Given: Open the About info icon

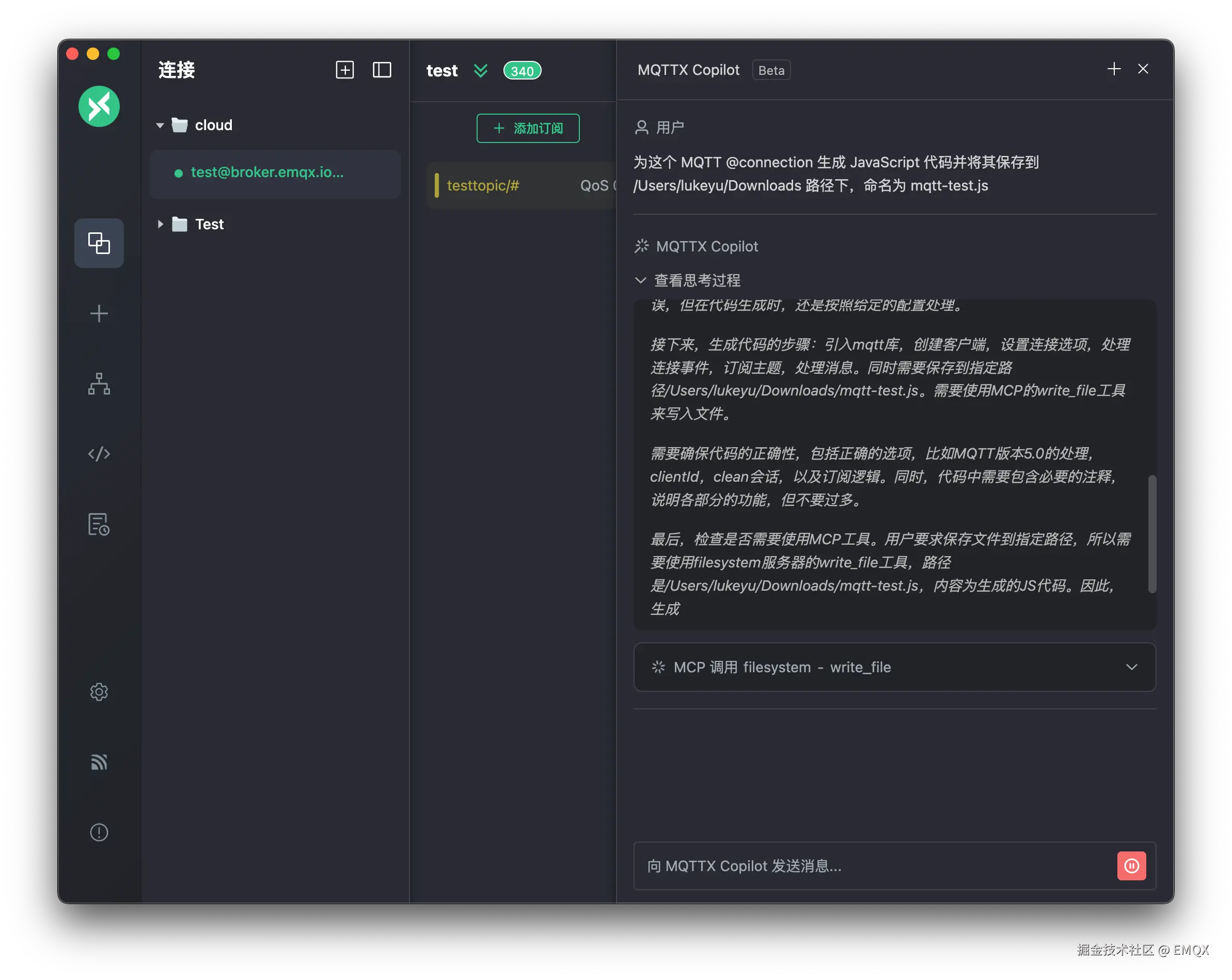Looking at the screenshot, I should [x=99, y=832].
